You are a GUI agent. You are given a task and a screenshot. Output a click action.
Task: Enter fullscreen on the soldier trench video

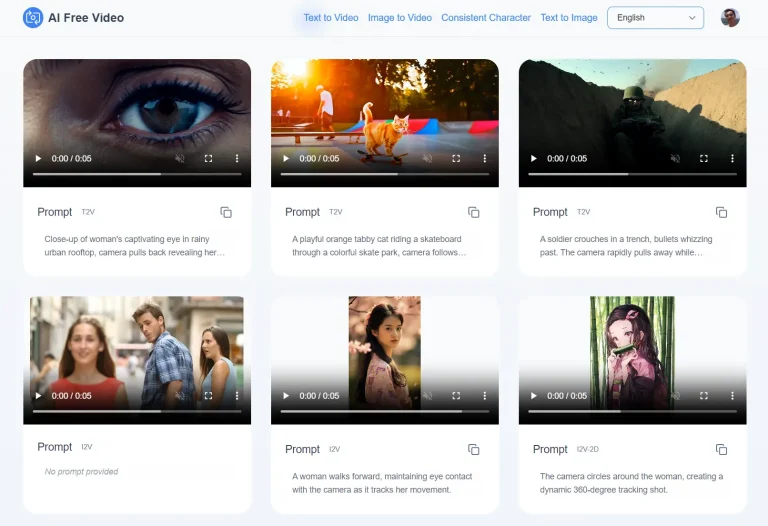coord(704,158)
